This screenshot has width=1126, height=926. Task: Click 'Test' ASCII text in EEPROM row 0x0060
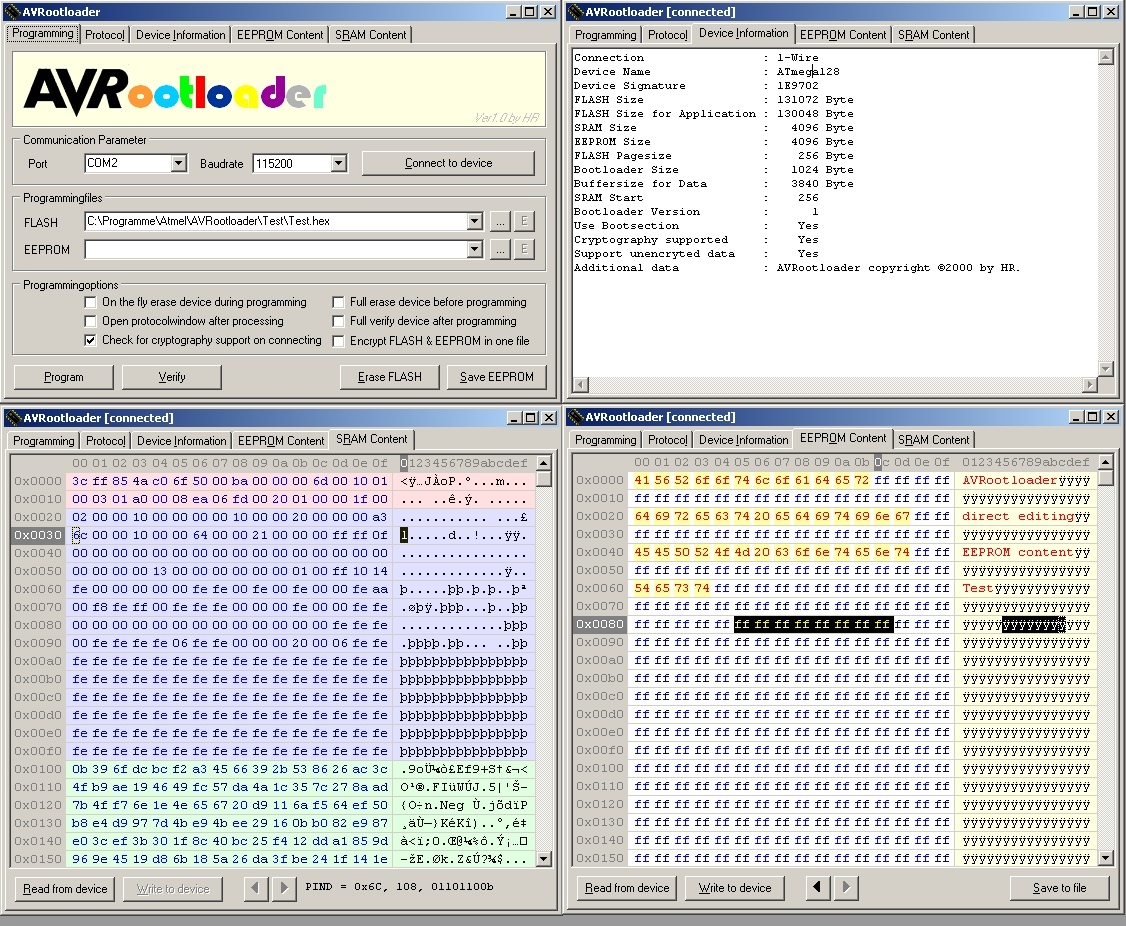point(977,588)
